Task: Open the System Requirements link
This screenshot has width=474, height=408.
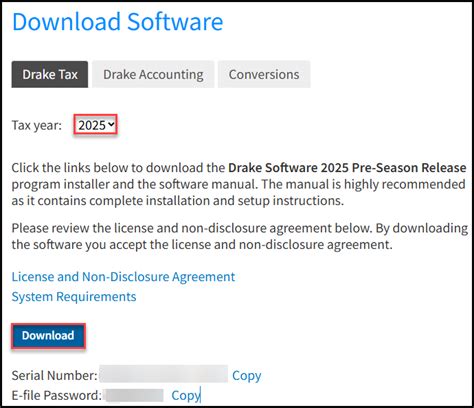Action: point(74,296)
